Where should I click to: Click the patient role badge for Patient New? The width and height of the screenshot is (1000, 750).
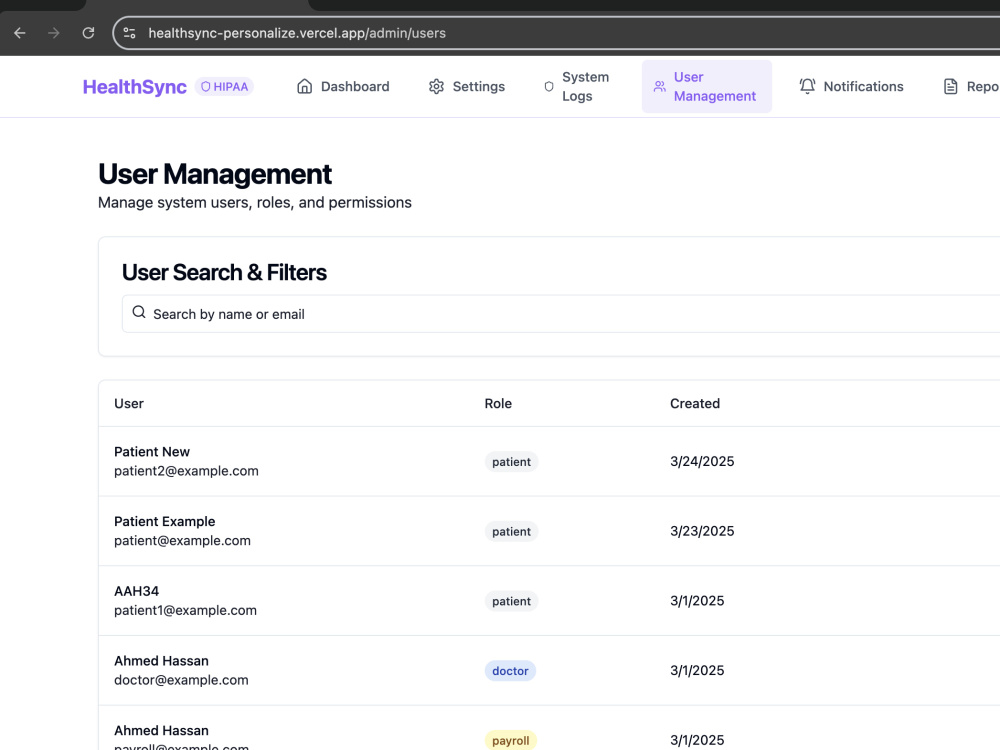(511, 462)
